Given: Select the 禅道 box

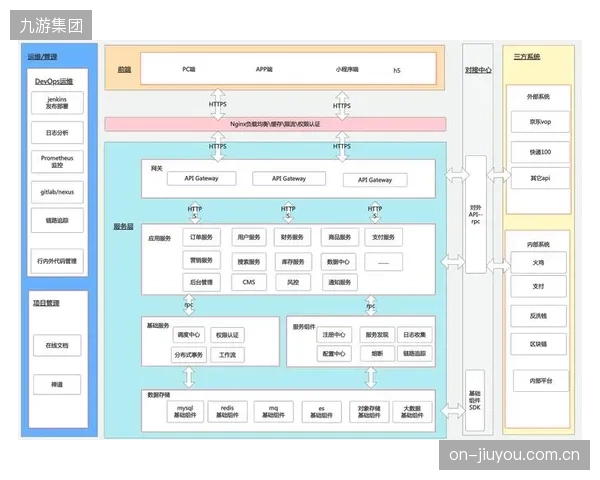Looking at the screenshot, I should 57,384.
